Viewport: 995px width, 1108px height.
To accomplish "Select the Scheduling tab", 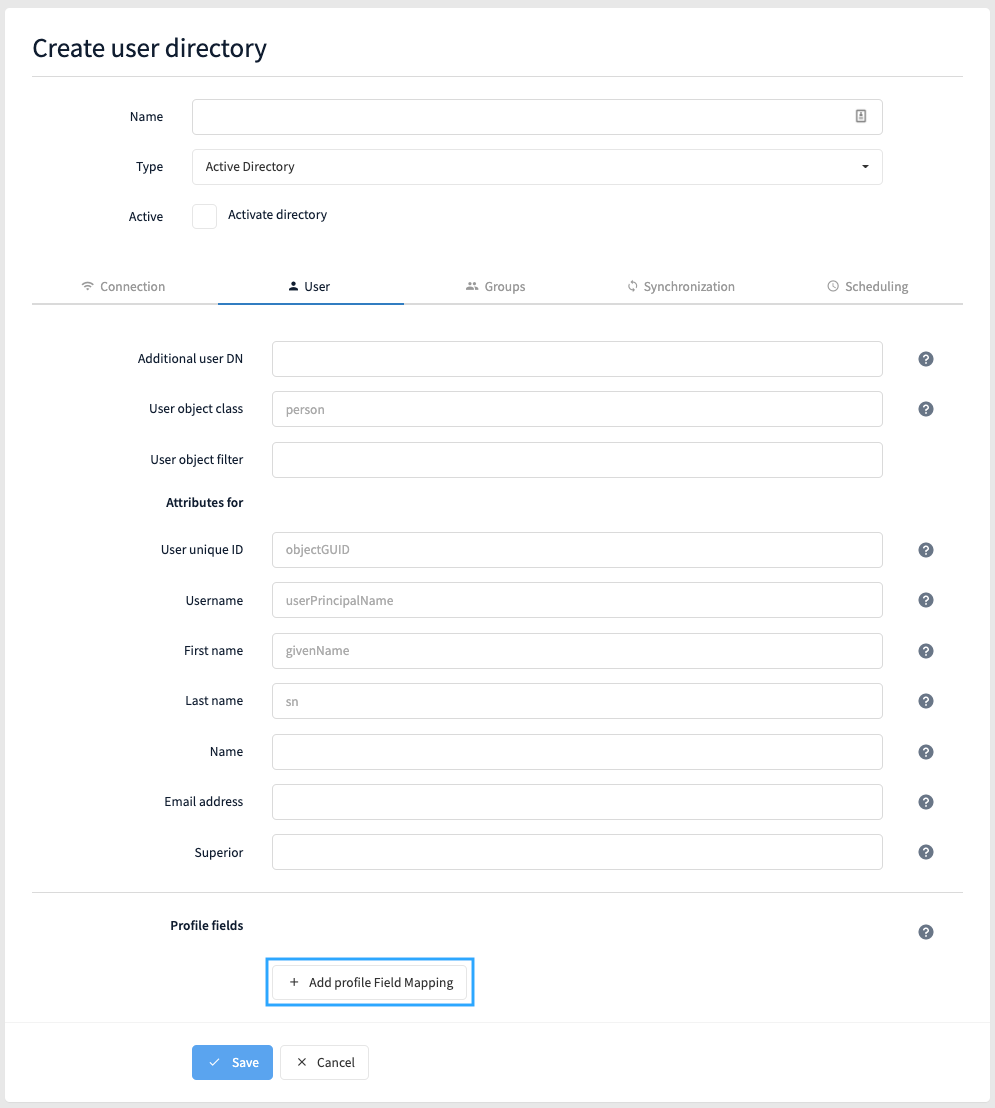I will click(x=868, y=286).
